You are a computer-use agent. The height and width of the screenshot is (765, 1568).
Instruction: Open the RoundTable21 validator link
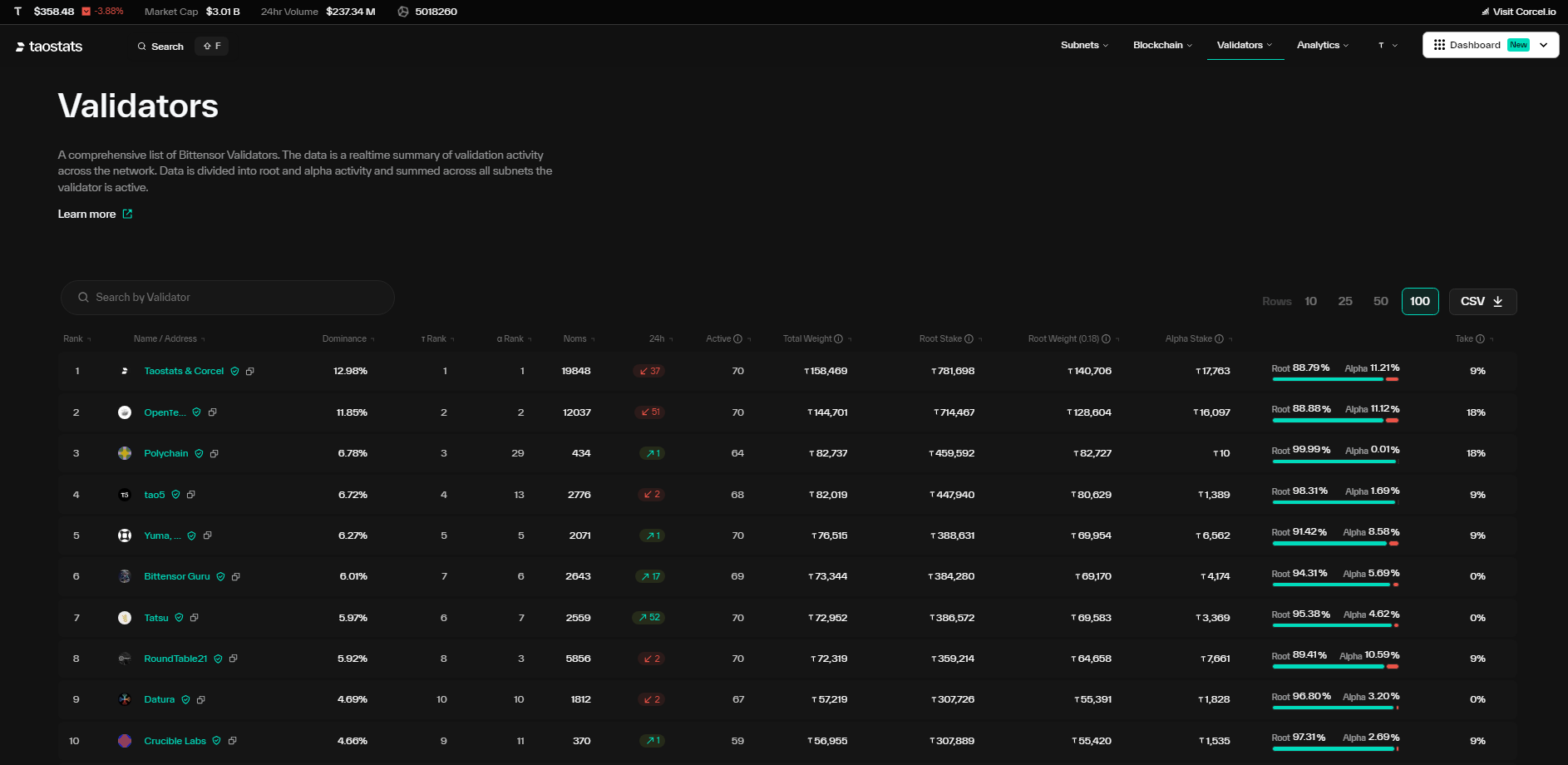click(175, 659)
